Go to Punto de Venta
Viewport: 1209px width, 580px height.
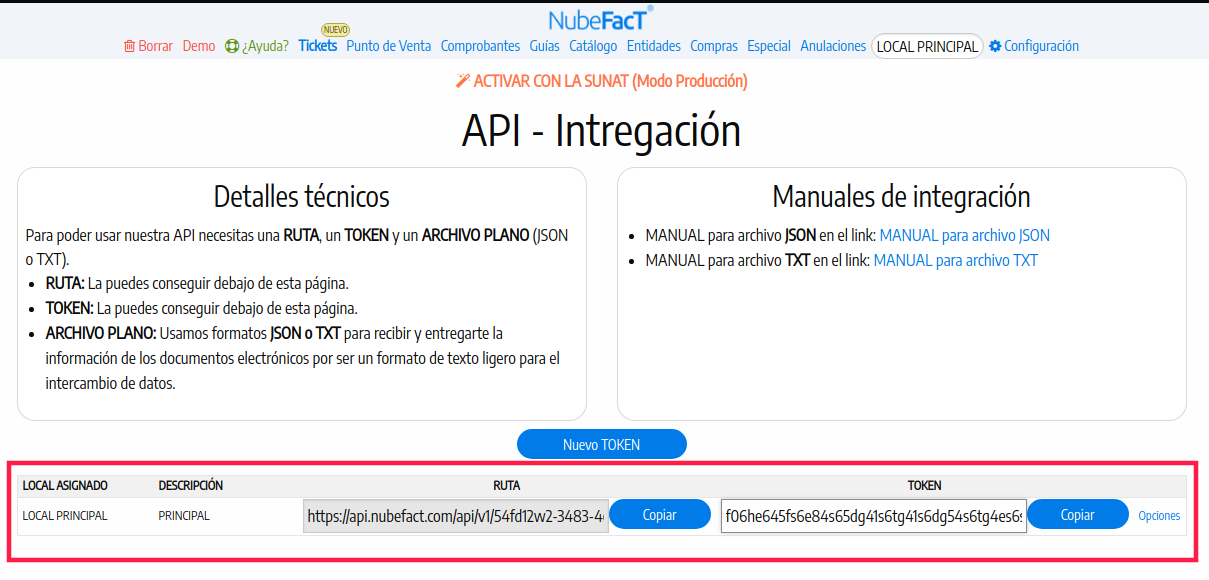pyautogui.click(x=389, y=46)
